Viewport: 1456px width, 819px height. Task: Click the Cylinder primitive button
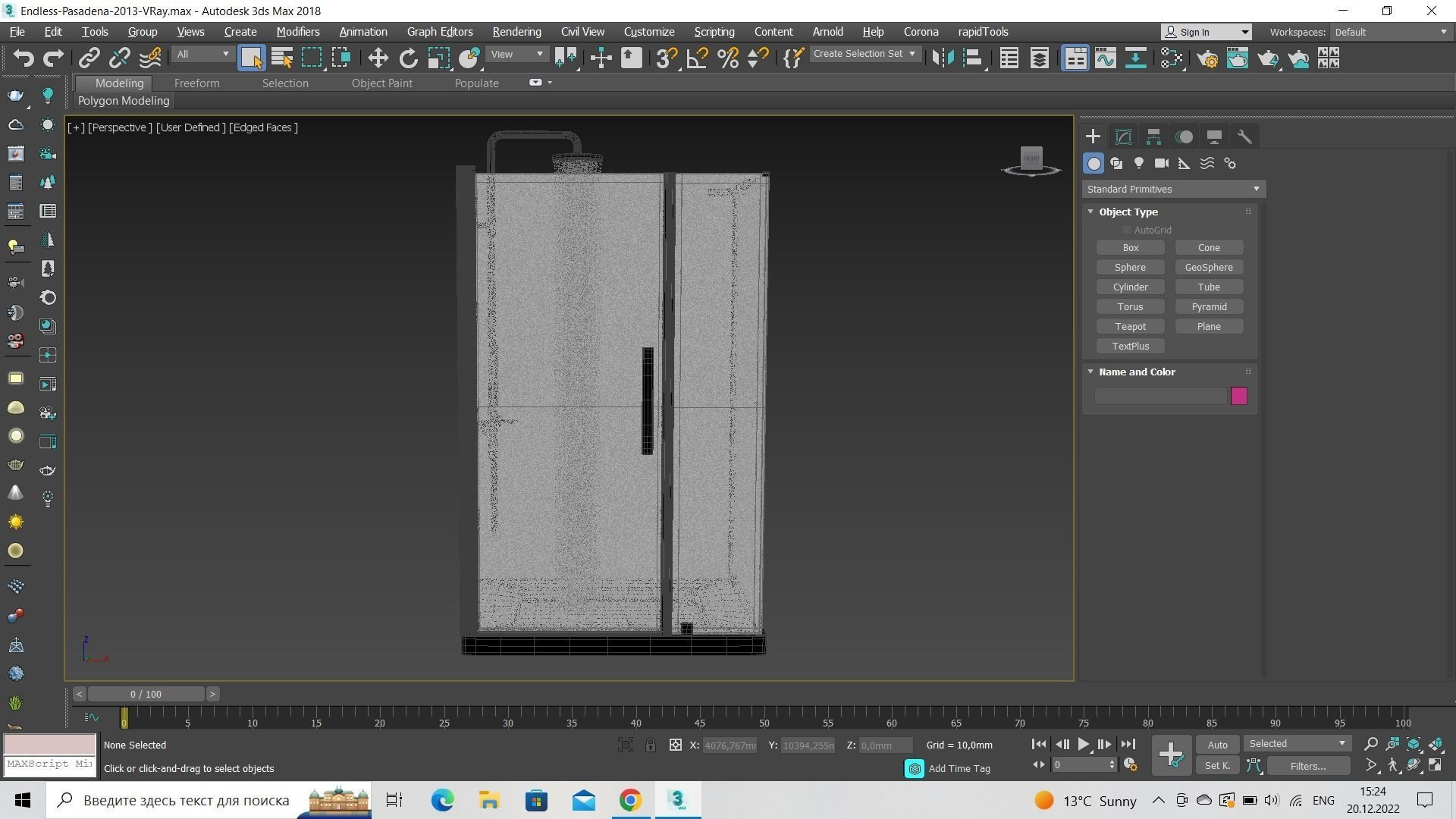pos(1130,287)
